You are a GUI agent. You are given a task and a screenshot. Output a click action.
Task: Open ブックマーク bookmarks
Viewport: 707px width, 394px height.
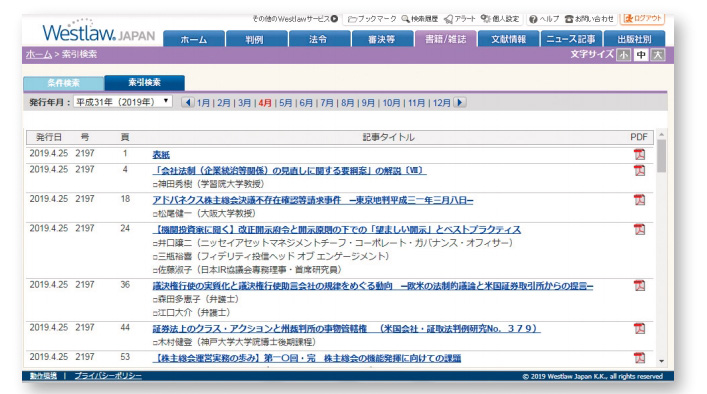(x=372, y=19)
